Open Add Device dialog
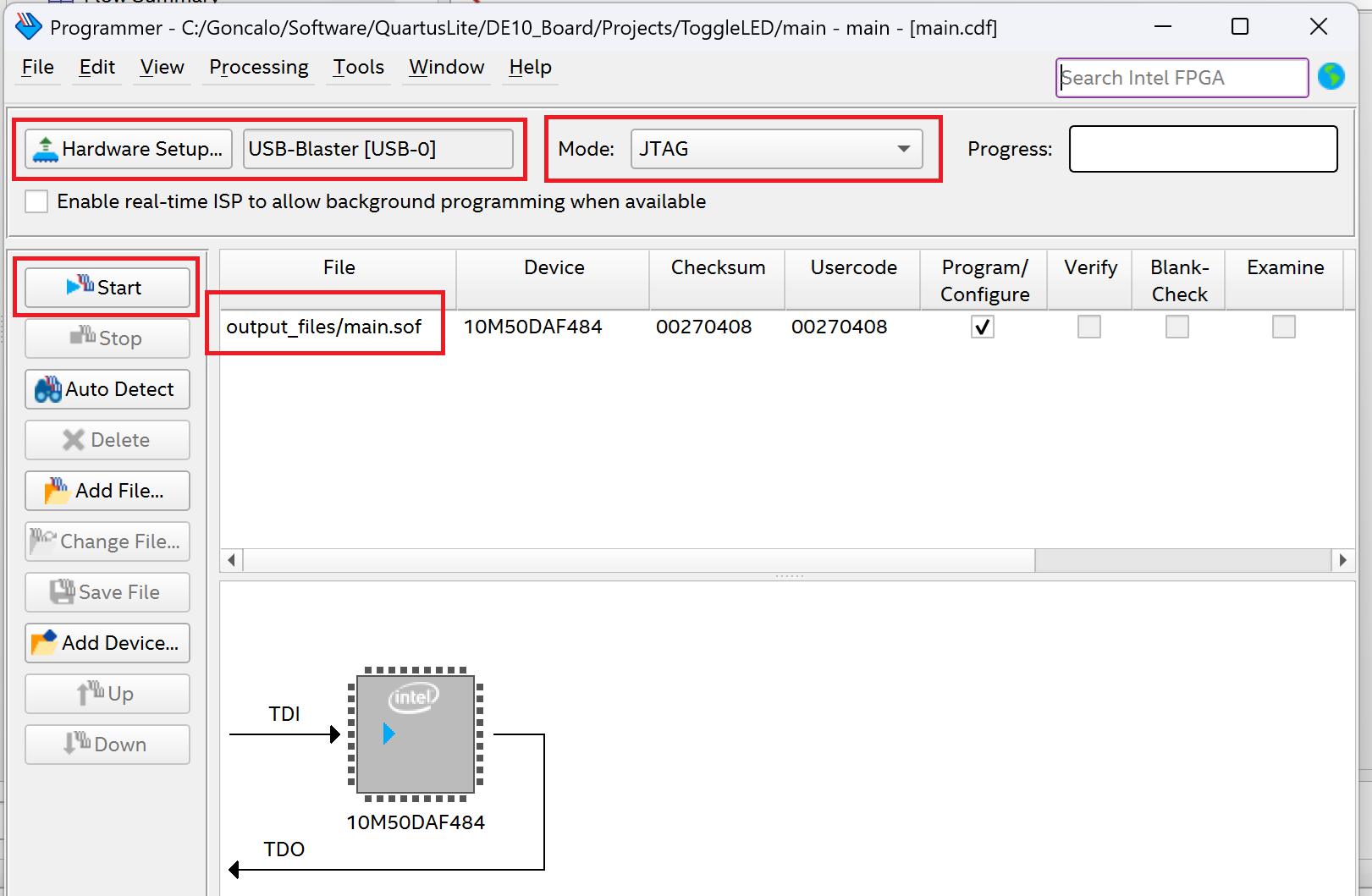The width and height of the screenshot is (1372, 896). click(x=107, y=643)
